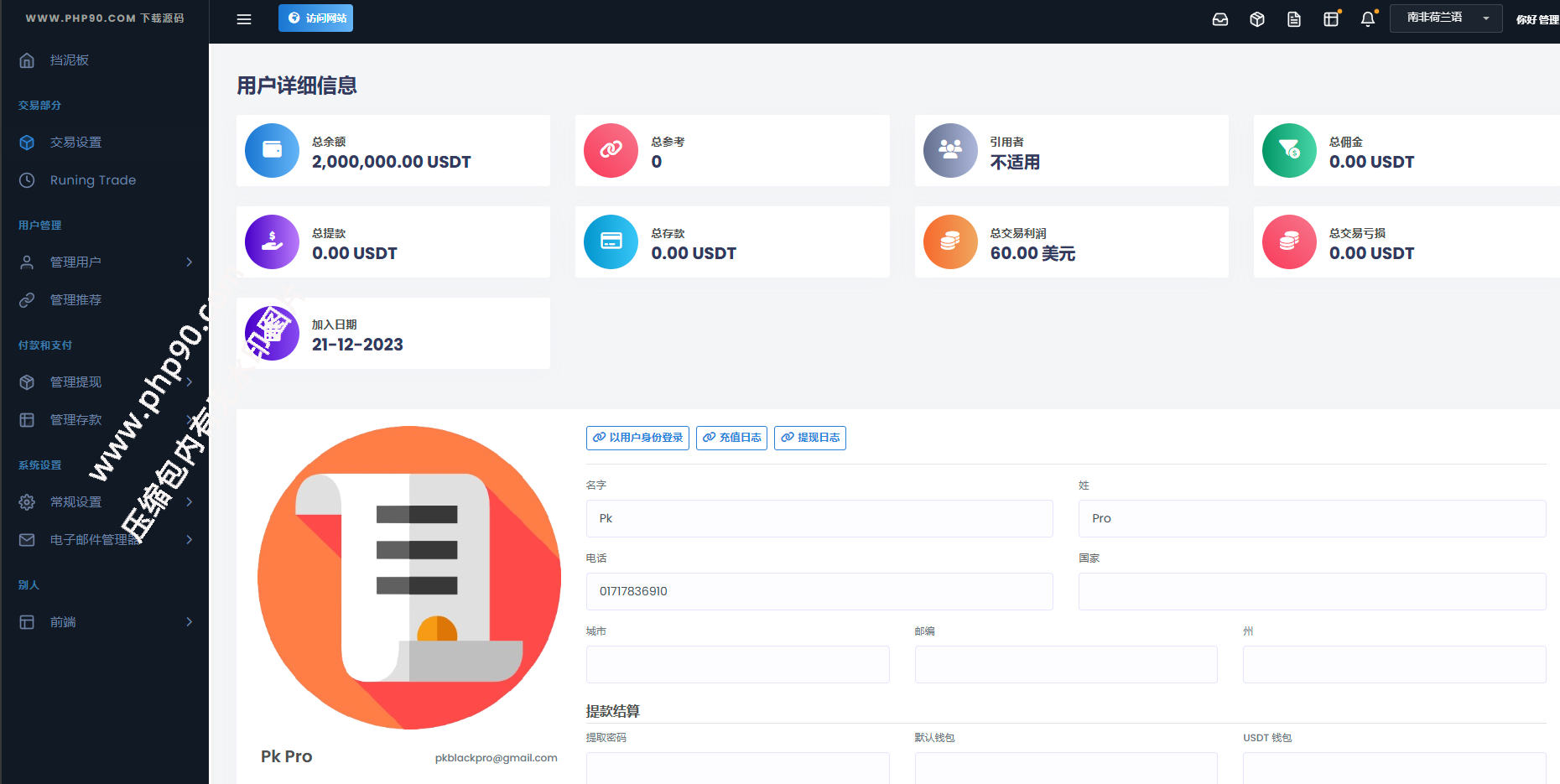
Task: Click the hamburger menu icon
Action: [244, 19]
